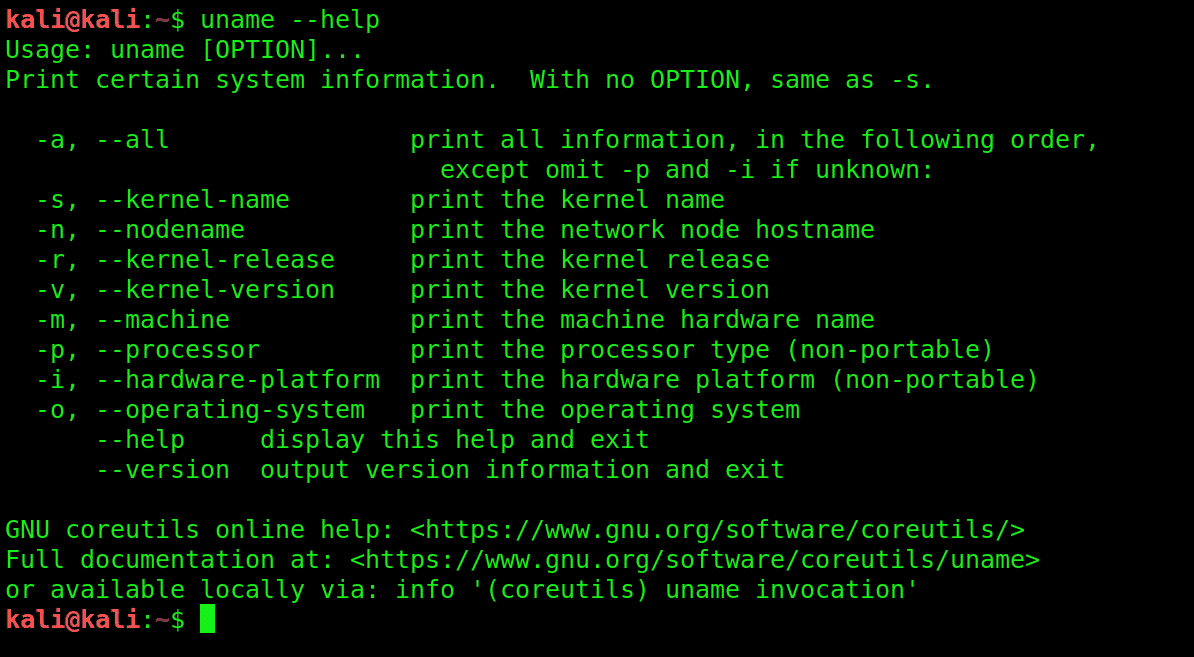Select the "--kernel-name" option text
The width and height of the screenshot is (1194, 657).
coord(193,200)
